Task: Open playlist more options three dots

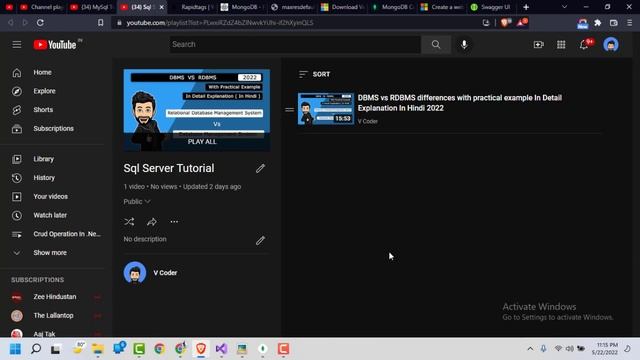Action: point(174,222)
